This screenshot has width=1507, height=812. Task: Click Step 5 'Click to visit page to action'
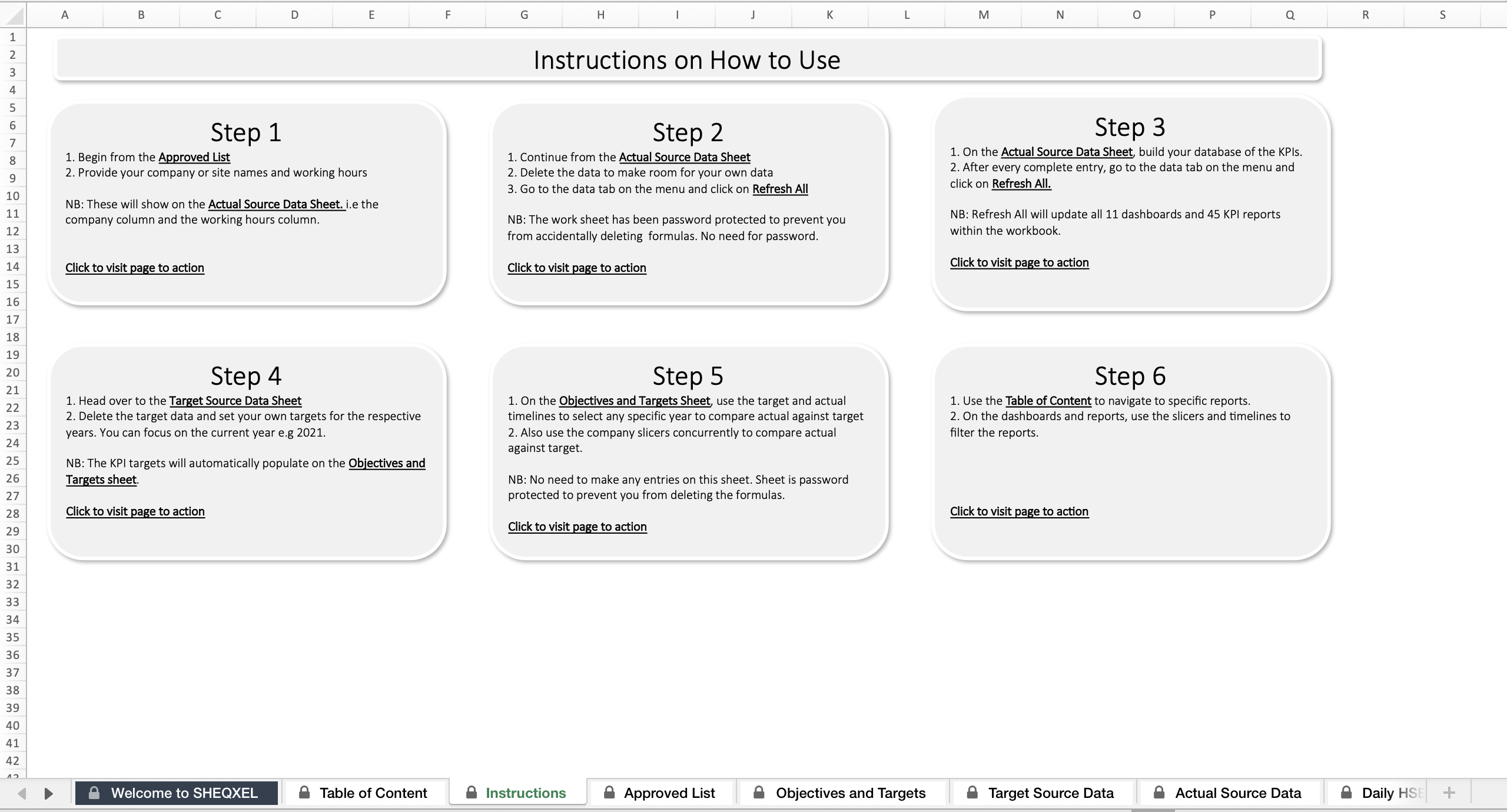577,527
